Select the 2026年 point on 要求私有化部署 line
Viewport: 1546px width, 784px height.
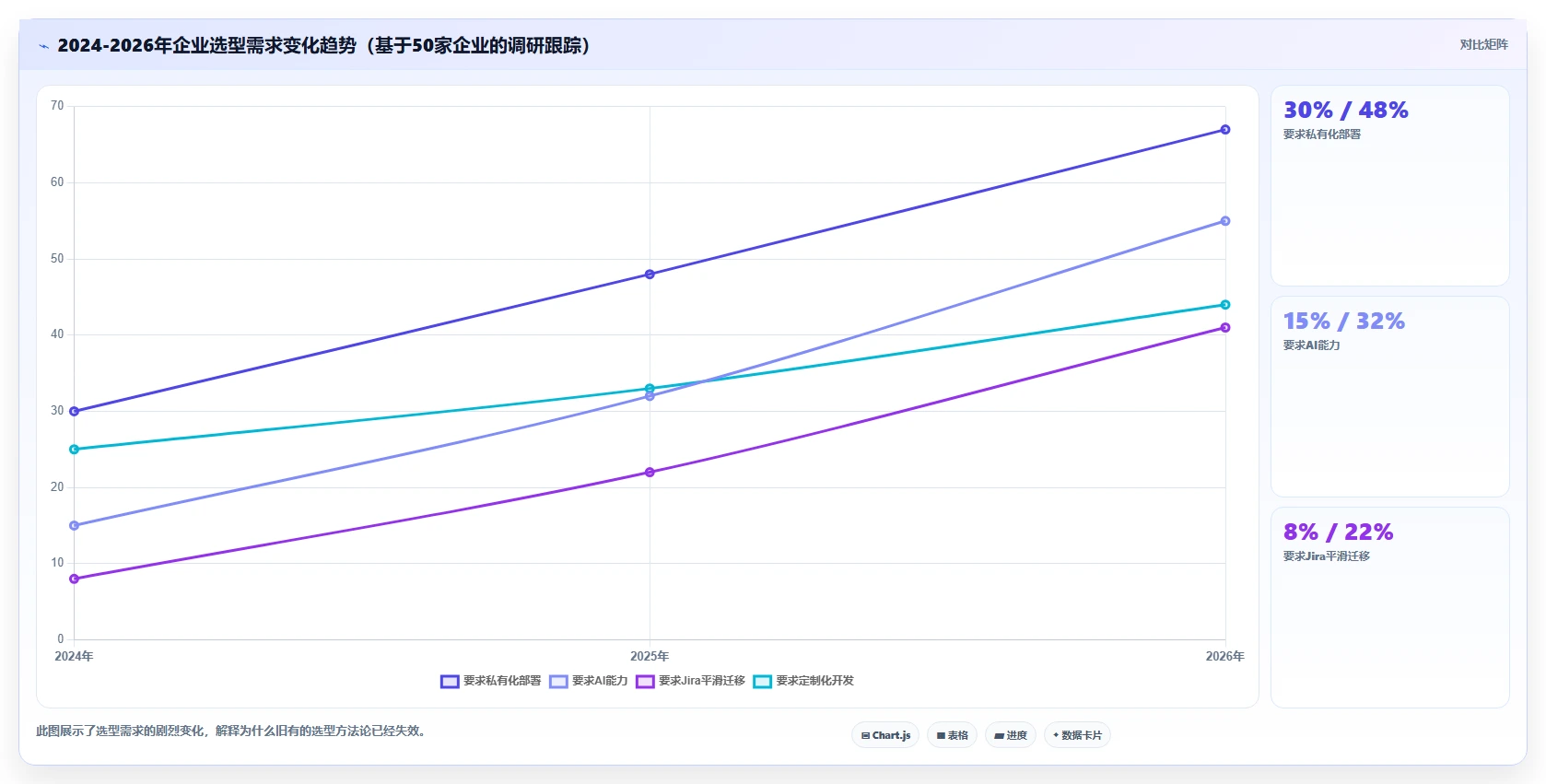click(x=1225, y=130)
